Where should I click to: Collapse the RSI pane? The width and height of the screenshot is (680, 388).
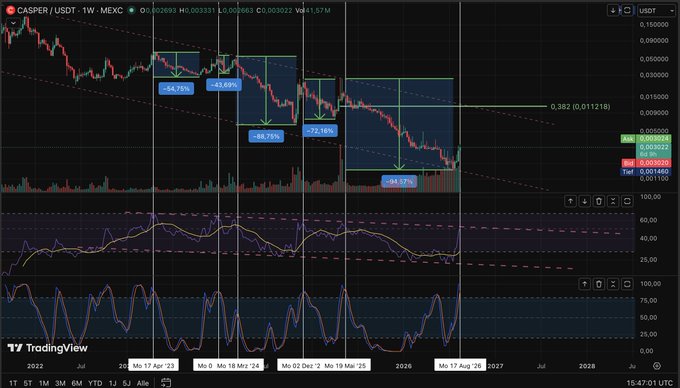pos(613,201)
